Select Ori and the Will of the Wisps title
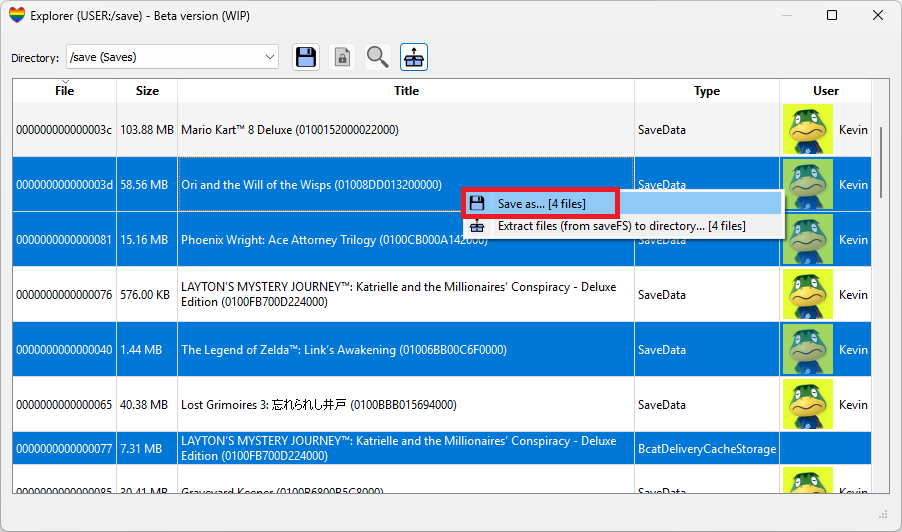Screen dimensions: 902x532 pyautogui.click(x=406, y=185)
